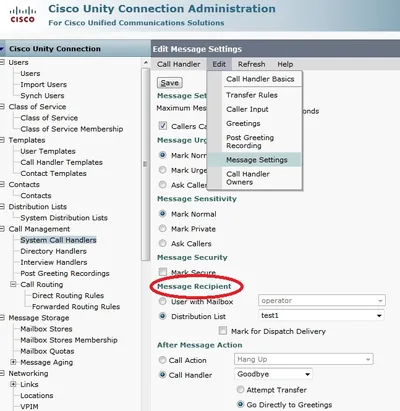Open the Call Handler menu
Viewport: 400px width, 411px height.
pos(179,64)
